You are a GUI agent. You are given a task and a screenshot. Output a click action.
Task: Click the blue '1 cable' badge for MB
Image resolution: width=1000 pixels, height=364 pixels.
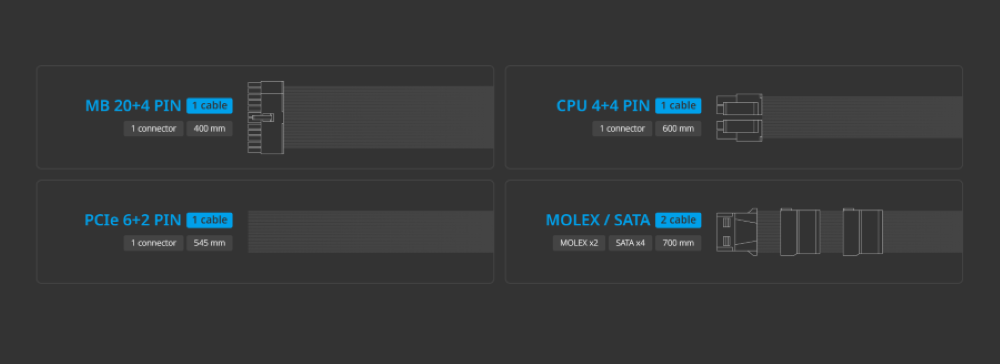click(210, 106)
